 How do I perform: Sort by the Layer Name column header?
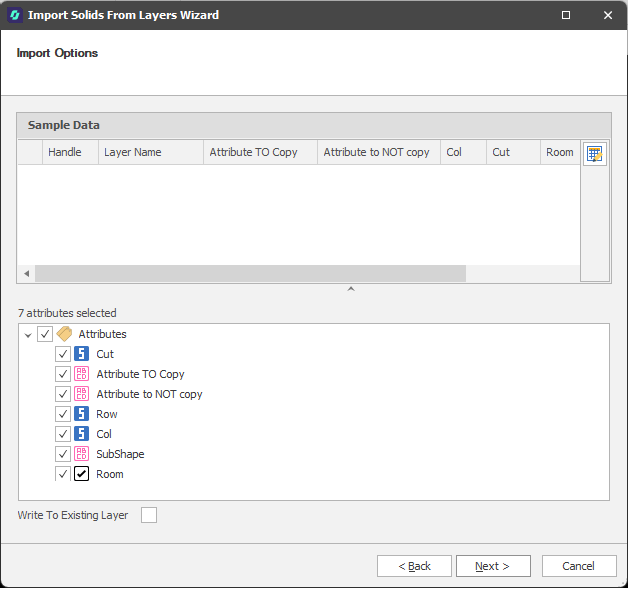tap(149, 152)
